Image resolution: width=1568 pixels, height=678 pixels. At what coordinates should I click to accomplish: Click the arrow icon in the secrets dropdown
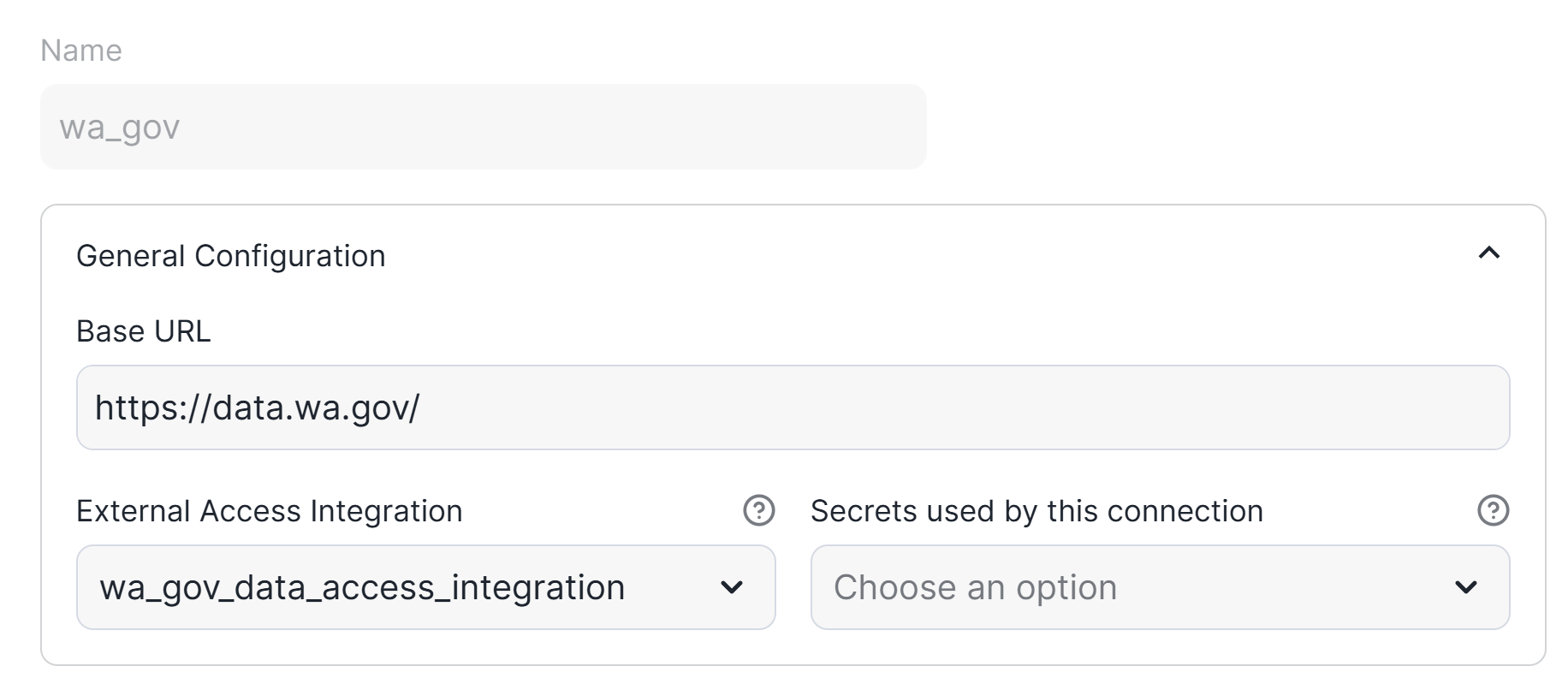pos(1465,587)
